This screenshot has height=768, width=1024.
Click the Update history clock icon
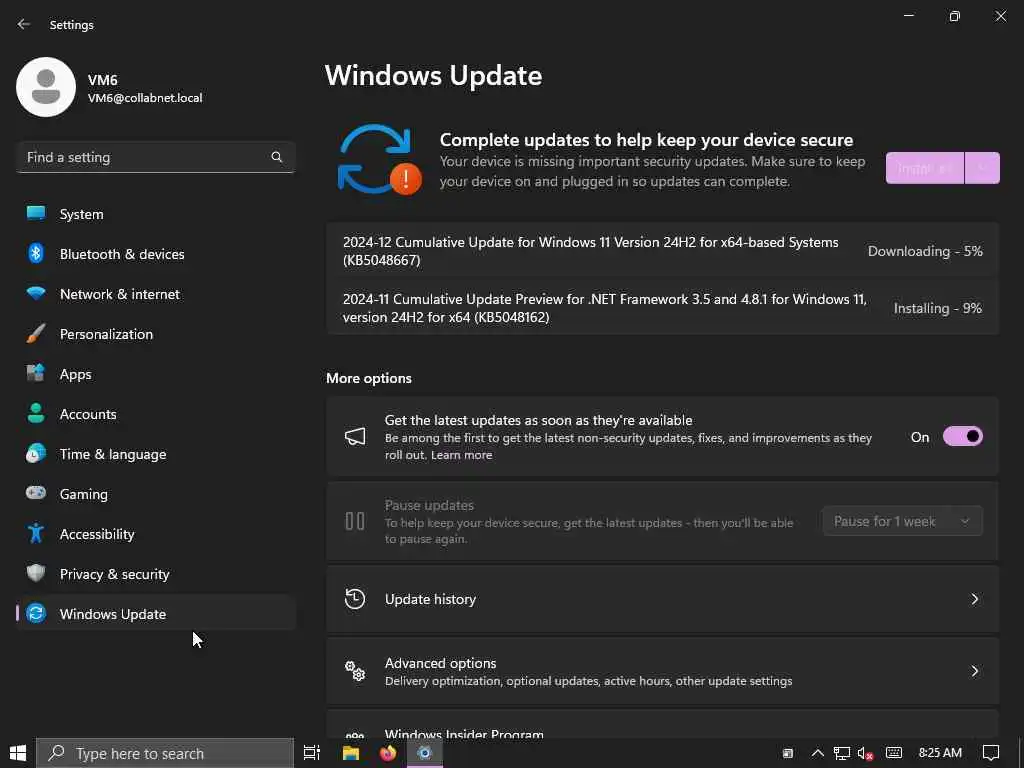[355, 599]
